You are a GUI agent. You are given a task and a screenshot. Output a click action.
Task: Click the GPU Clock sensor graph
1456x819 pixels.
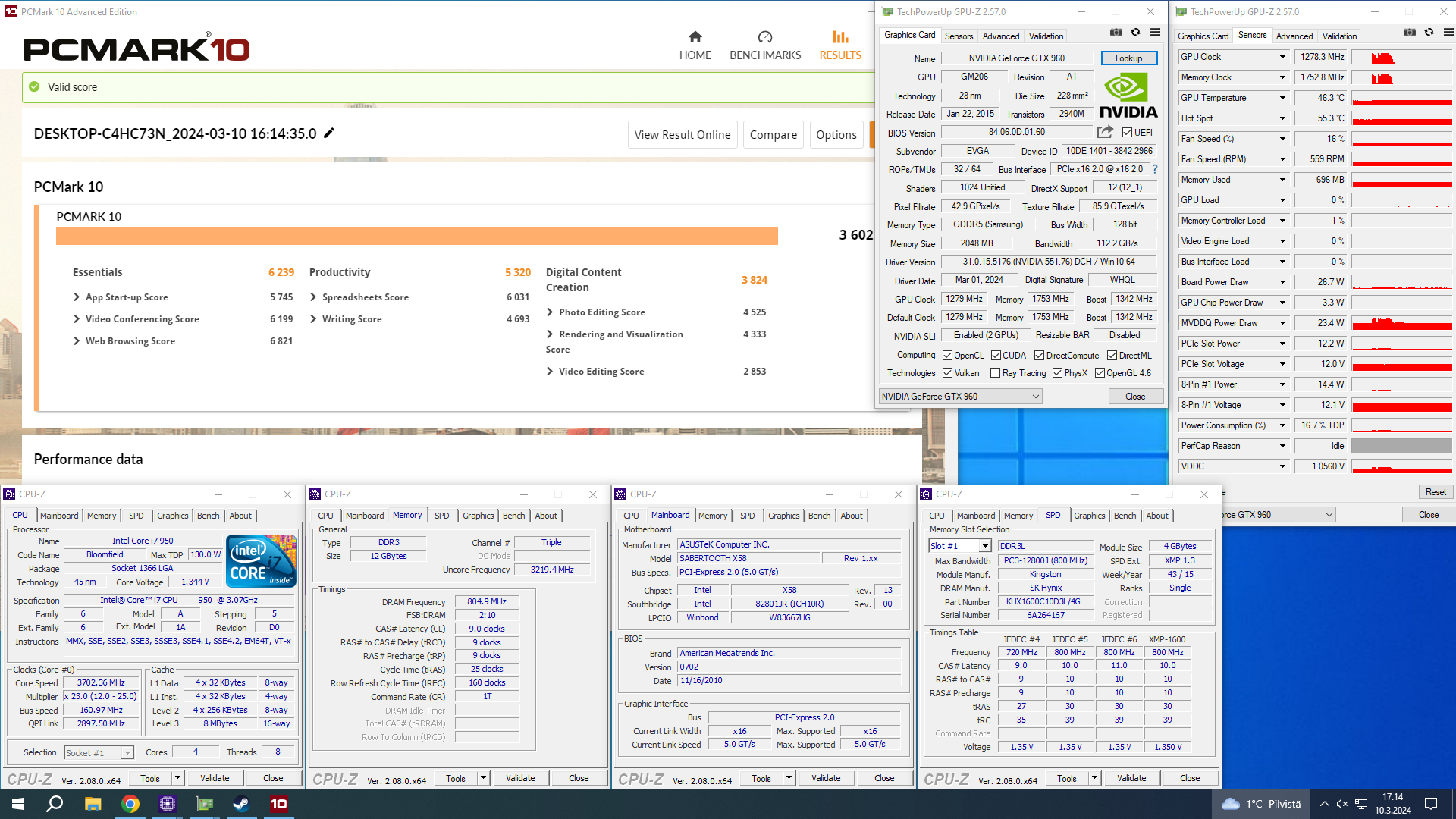(x=1401, y=58)
